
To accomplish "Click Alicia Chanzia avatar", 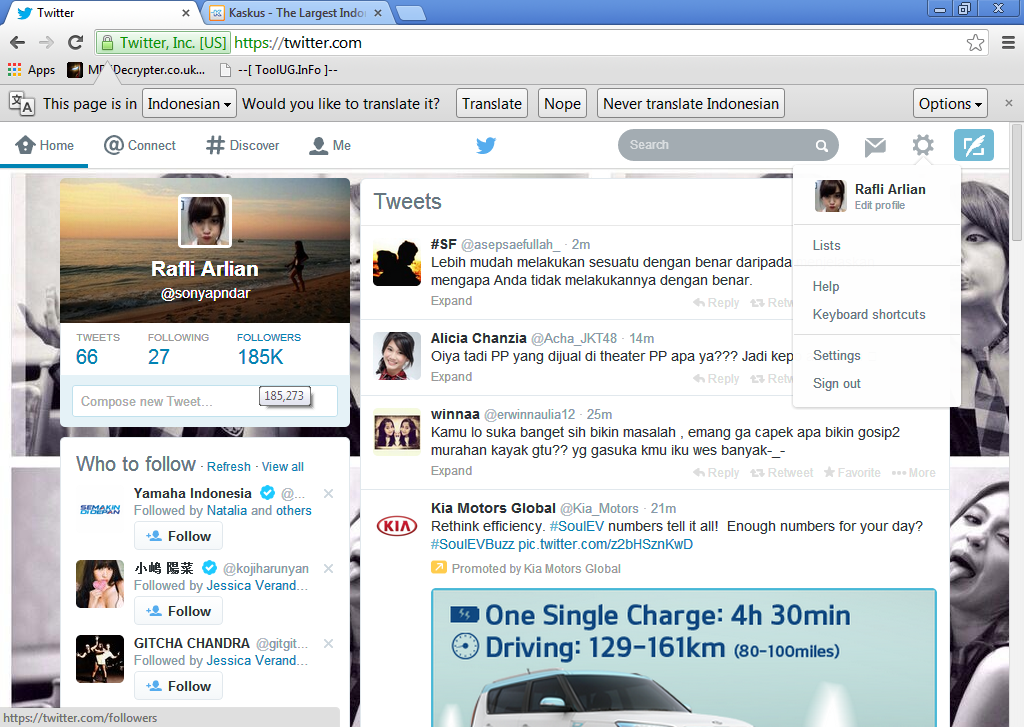I will (397, 356).
